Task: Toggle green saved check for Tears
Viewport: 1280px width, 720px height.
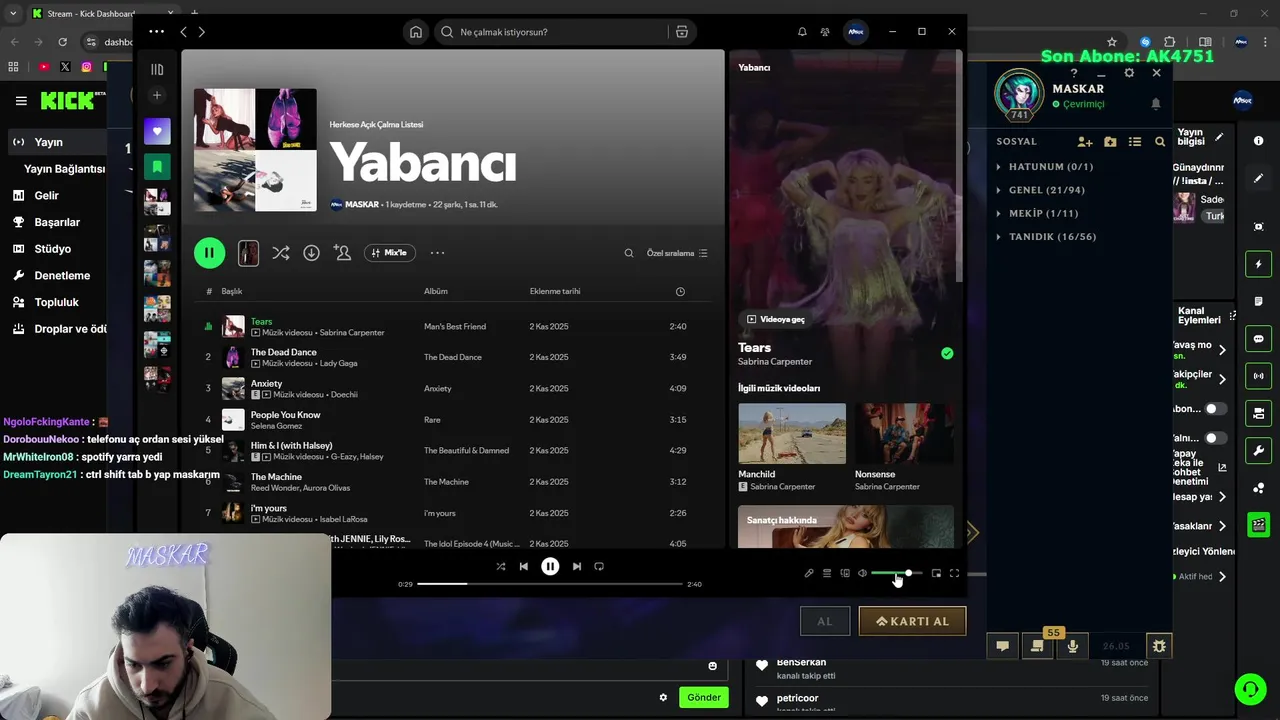Action: tap(947, 353)
